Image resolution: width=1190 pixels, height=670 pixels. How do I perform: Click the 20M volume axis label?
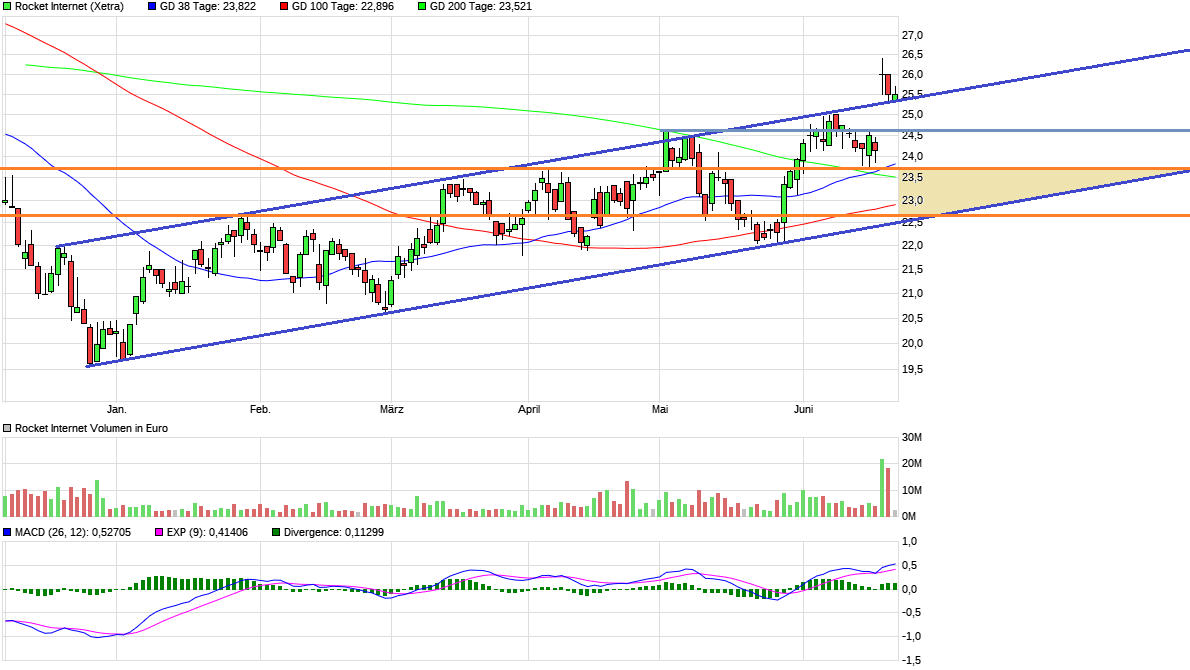coord(911,464)
